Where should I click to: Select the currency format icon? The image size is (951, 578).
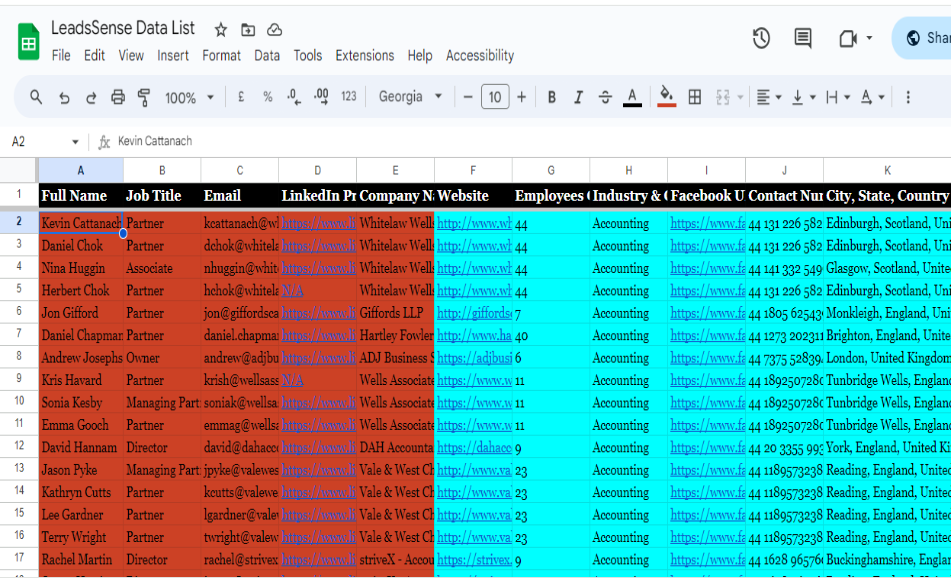[241, 97]
